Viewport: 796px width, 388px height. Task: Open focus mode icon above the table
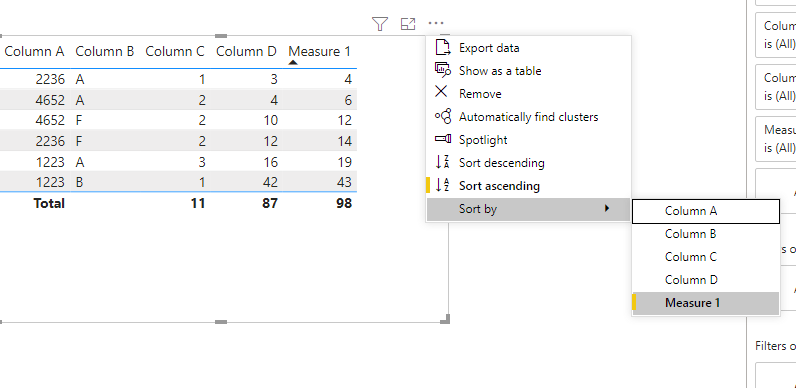(x=408, y=23)
